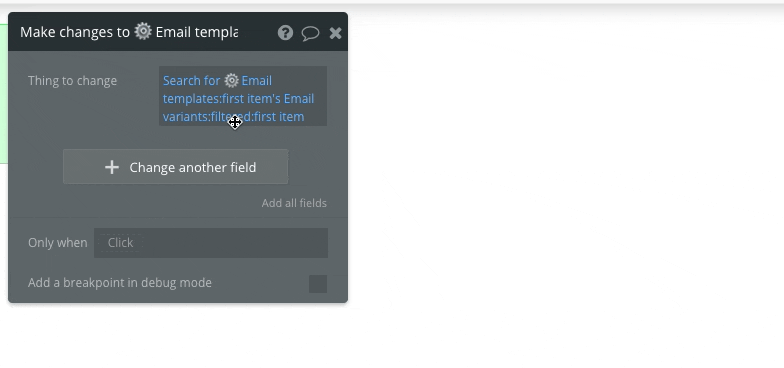The width and height of the screenshot is (784, 368).
Task: Click the "Make changes to" title text
Action: [x=75, y=32]
